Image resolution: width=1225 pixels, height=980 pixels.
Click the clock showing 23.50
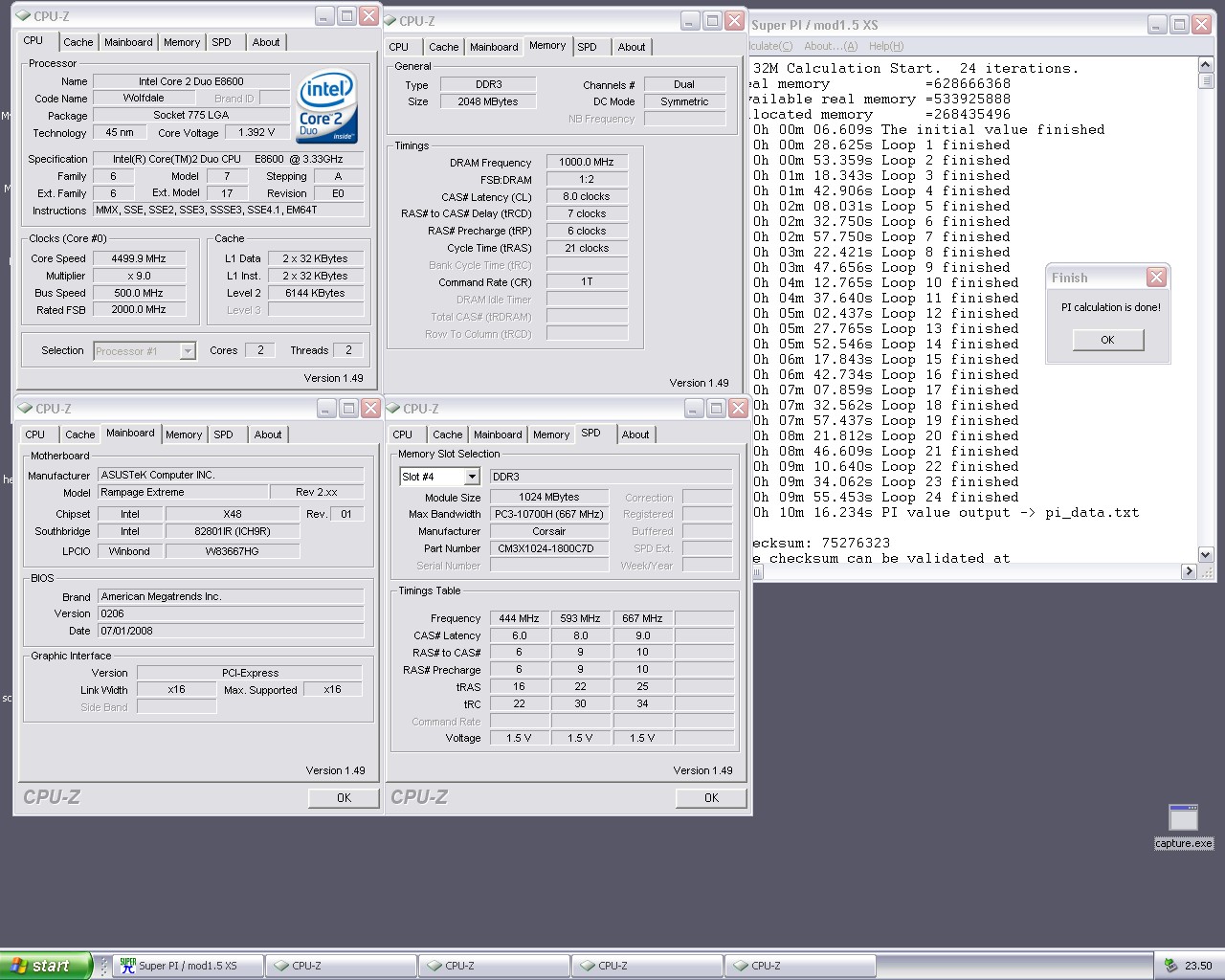click(x=1197, y=966)
